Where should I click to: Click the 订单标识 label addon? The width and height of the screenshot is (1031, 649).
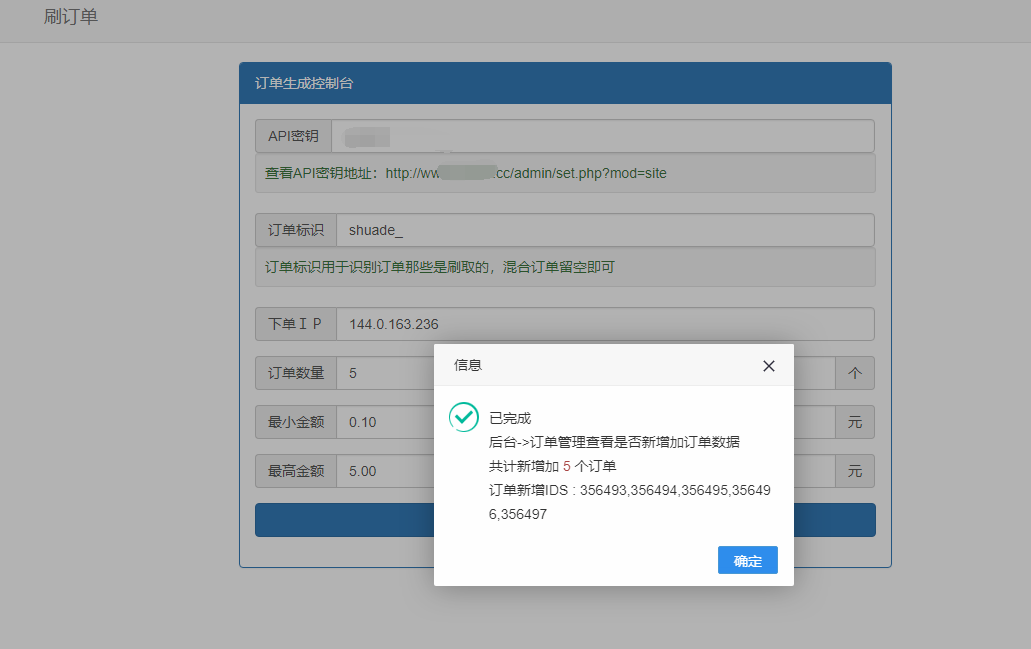point(296,230)
